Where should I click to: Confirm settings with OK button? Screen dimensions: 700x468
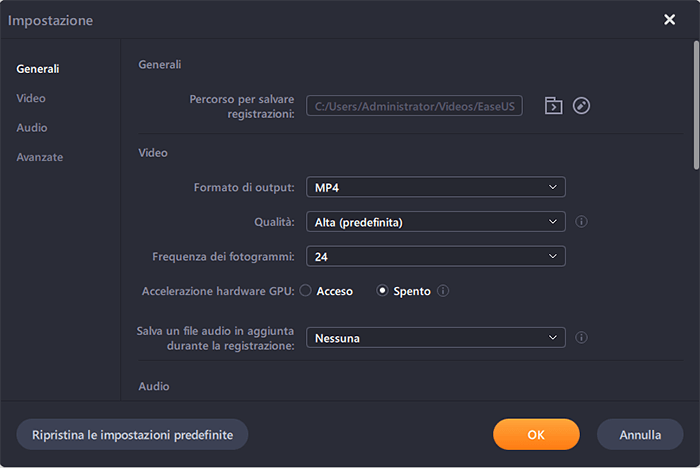tap(536, 435)
